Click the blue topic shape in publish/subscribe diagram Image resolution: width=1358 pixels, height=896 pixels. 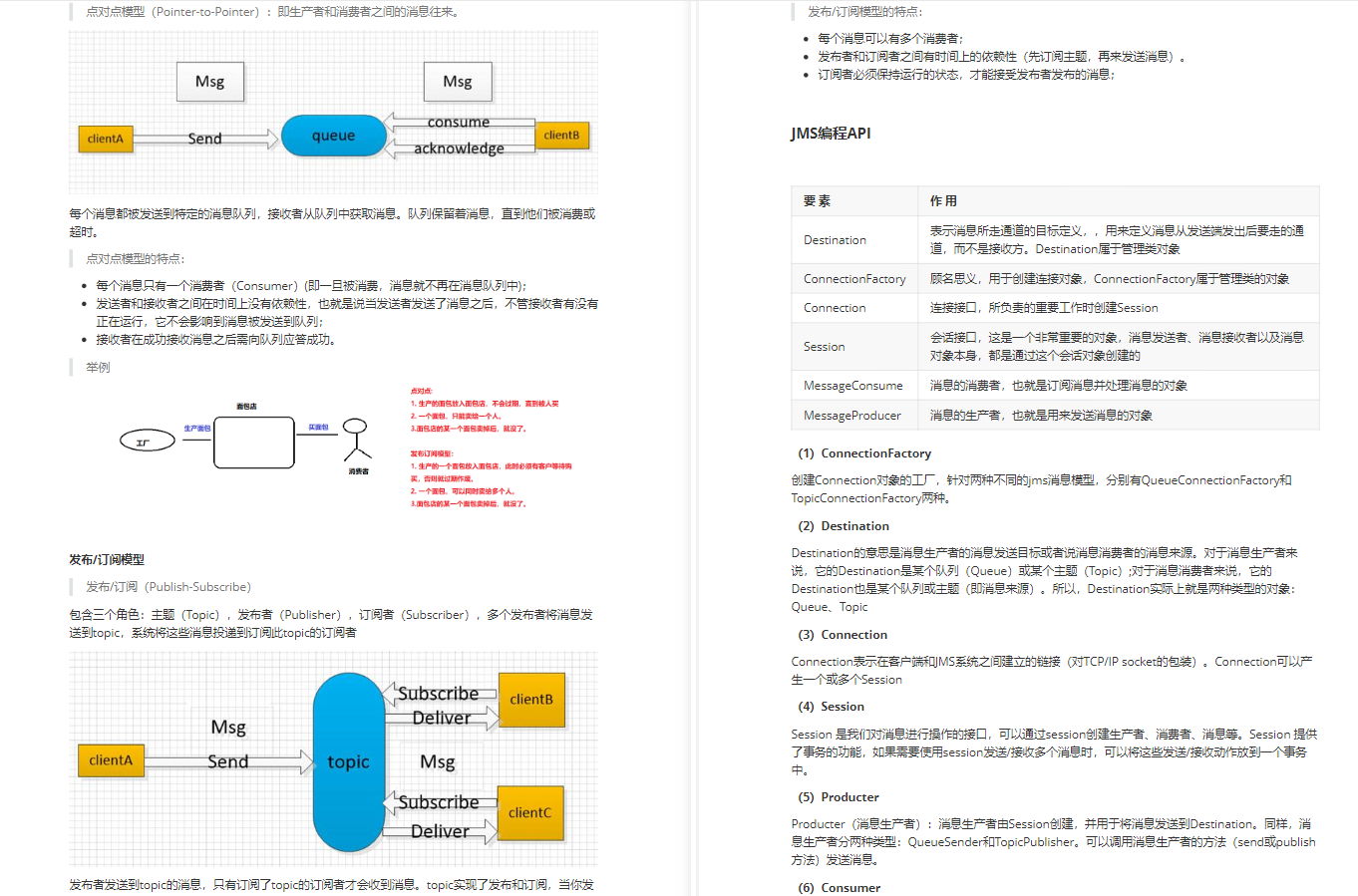[348, 761]
